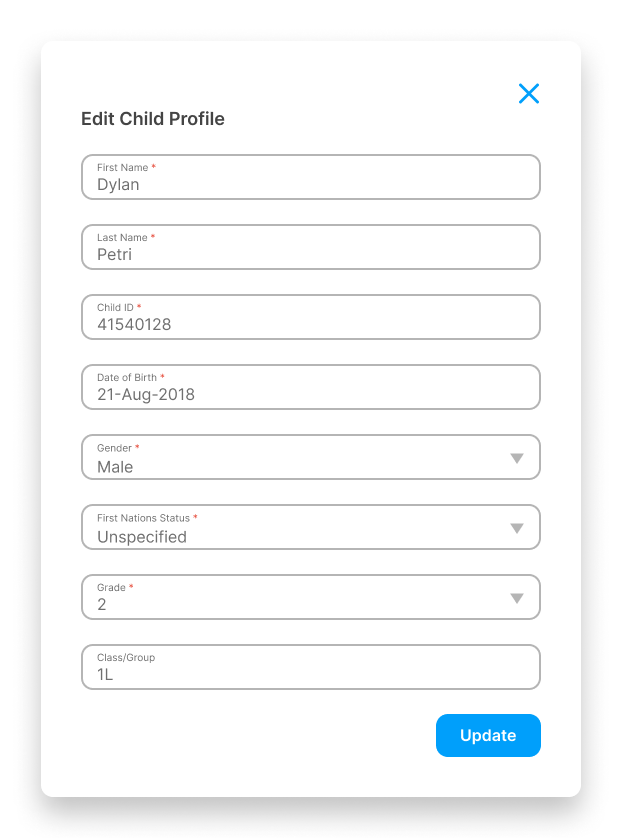The height and width of the screenshot is (838, 622).
Task: Expand the Gender selector showing Male
Action: 310,457
